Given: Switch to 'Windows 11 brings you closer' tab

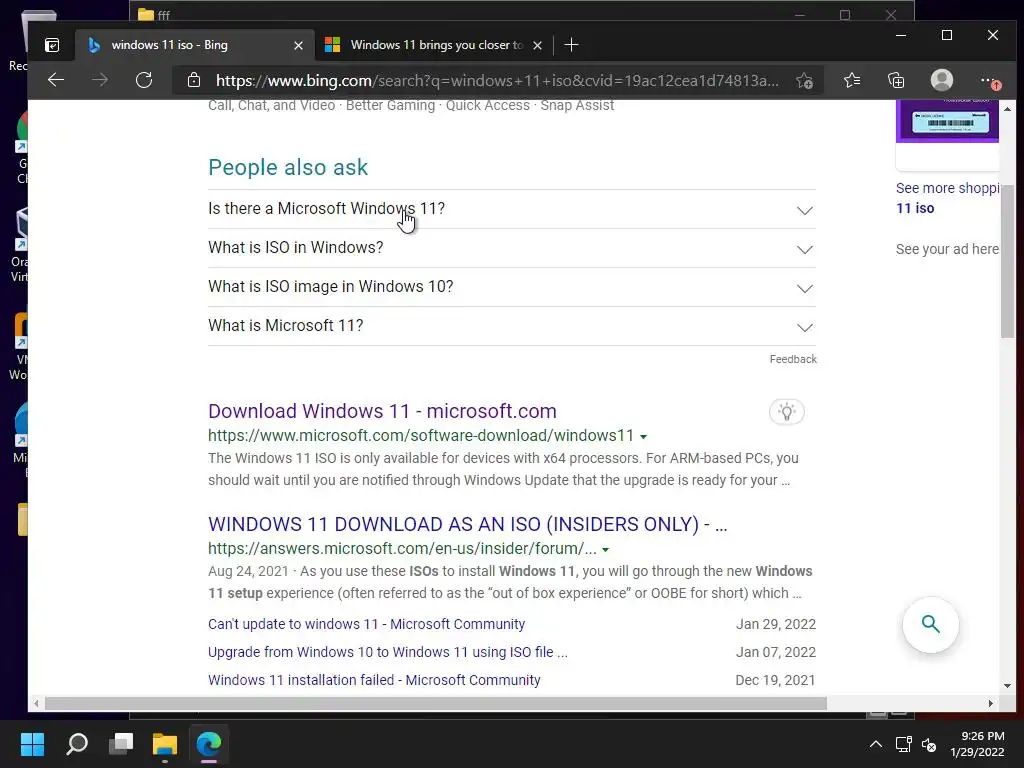Looking at the screenshot, I should (434, 45).
